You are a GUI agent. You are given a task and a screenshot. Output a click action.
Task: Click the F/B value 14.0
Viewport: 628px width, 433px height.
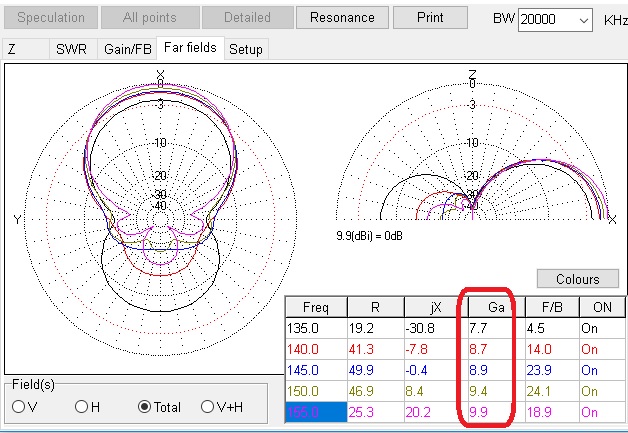[x=552, y=349]
